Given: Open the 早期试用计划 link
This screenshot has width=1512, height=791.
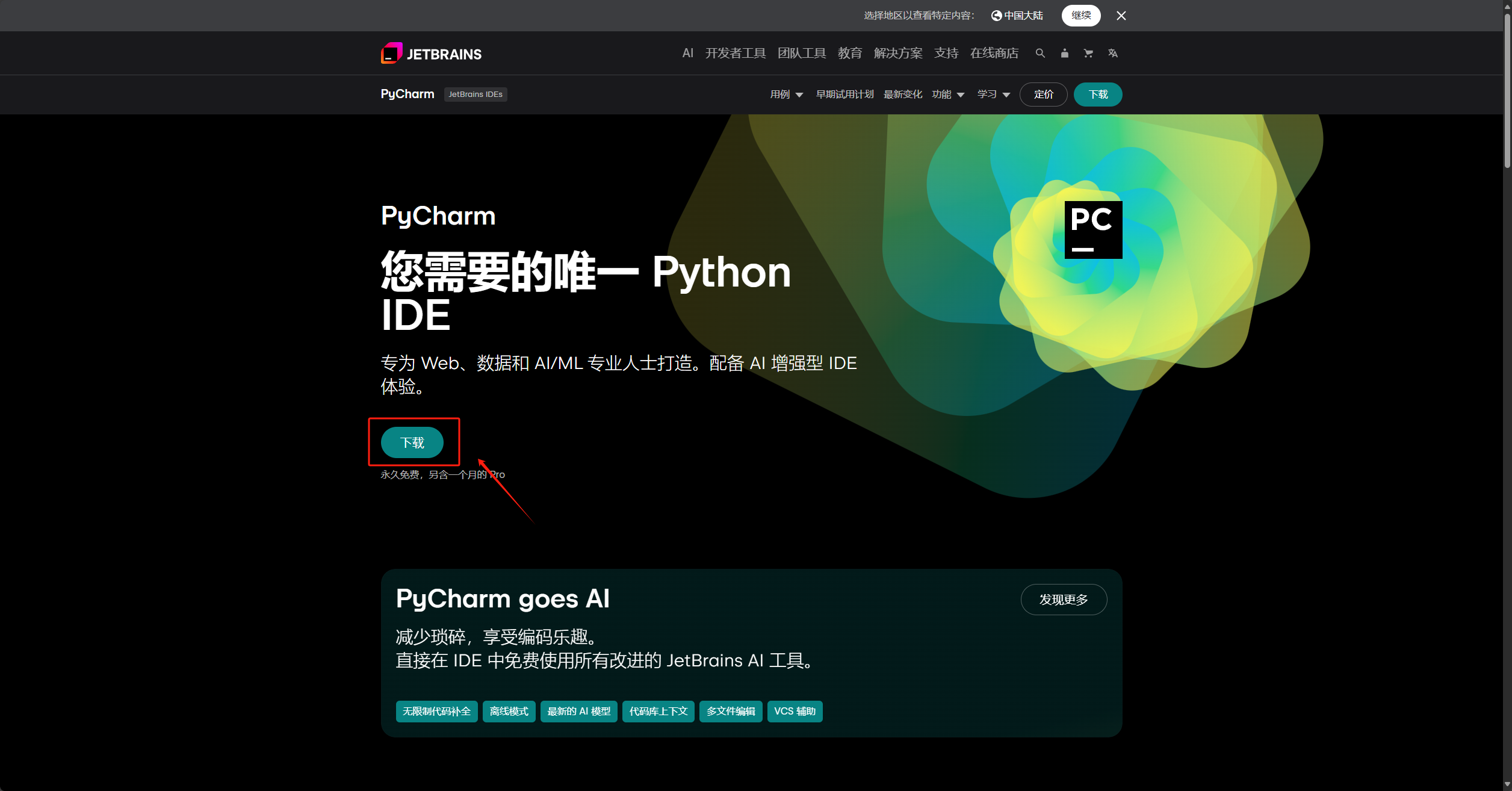Looking at the screenshot, I should point(844,95).
